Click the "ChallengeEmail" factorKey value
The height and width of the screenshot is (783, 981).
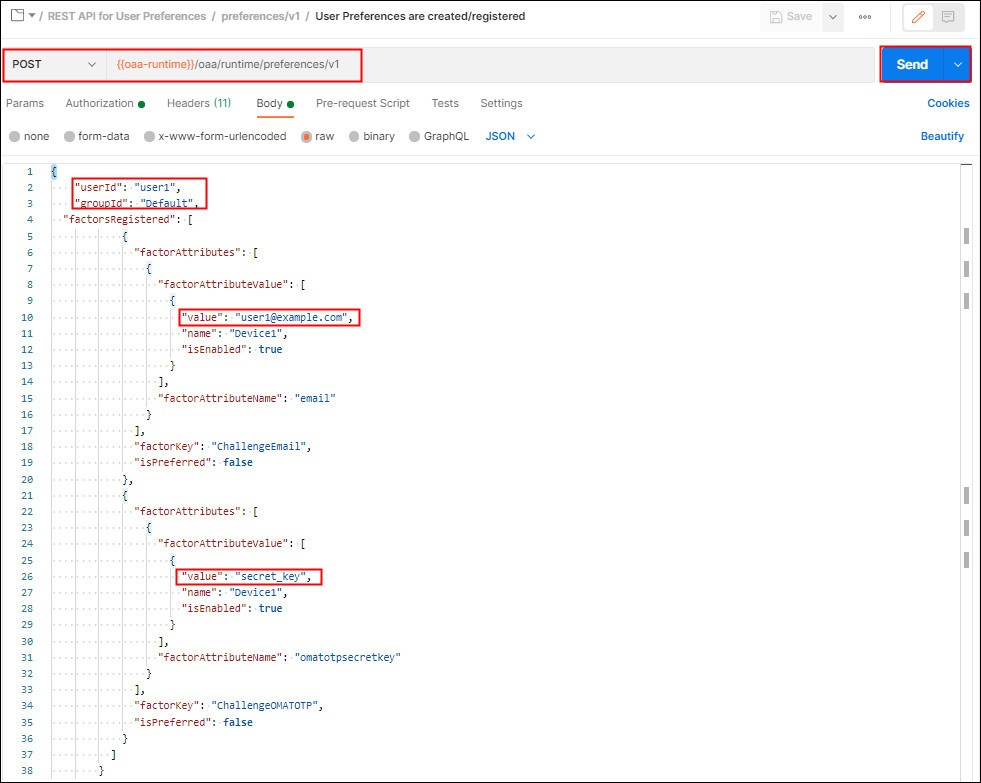tap(259, 447)
